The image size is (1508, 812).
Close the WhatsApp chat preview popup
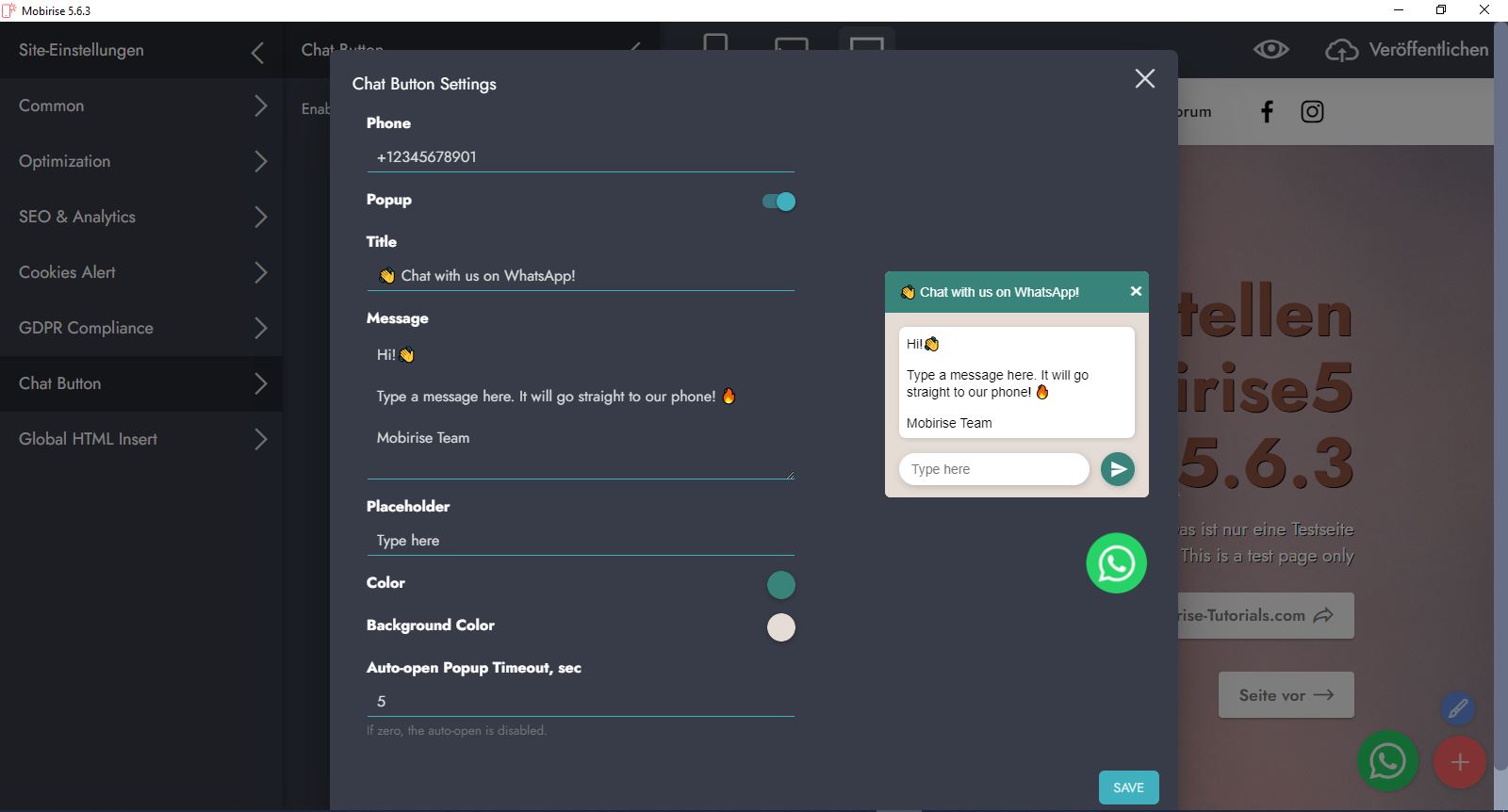point(1136,292)
